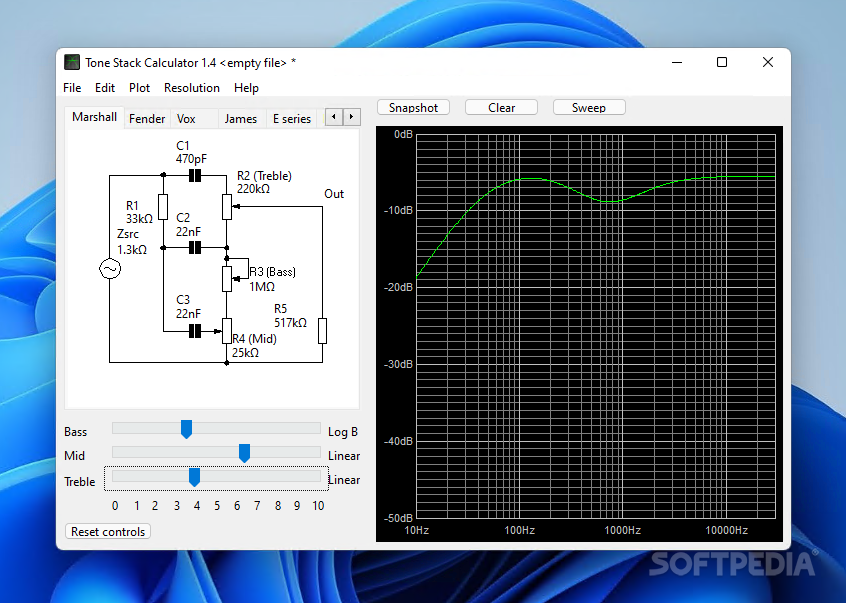Screen dimensions: 846x603
Task: Switch to the E series tab
Action: [x=292, y=119]
